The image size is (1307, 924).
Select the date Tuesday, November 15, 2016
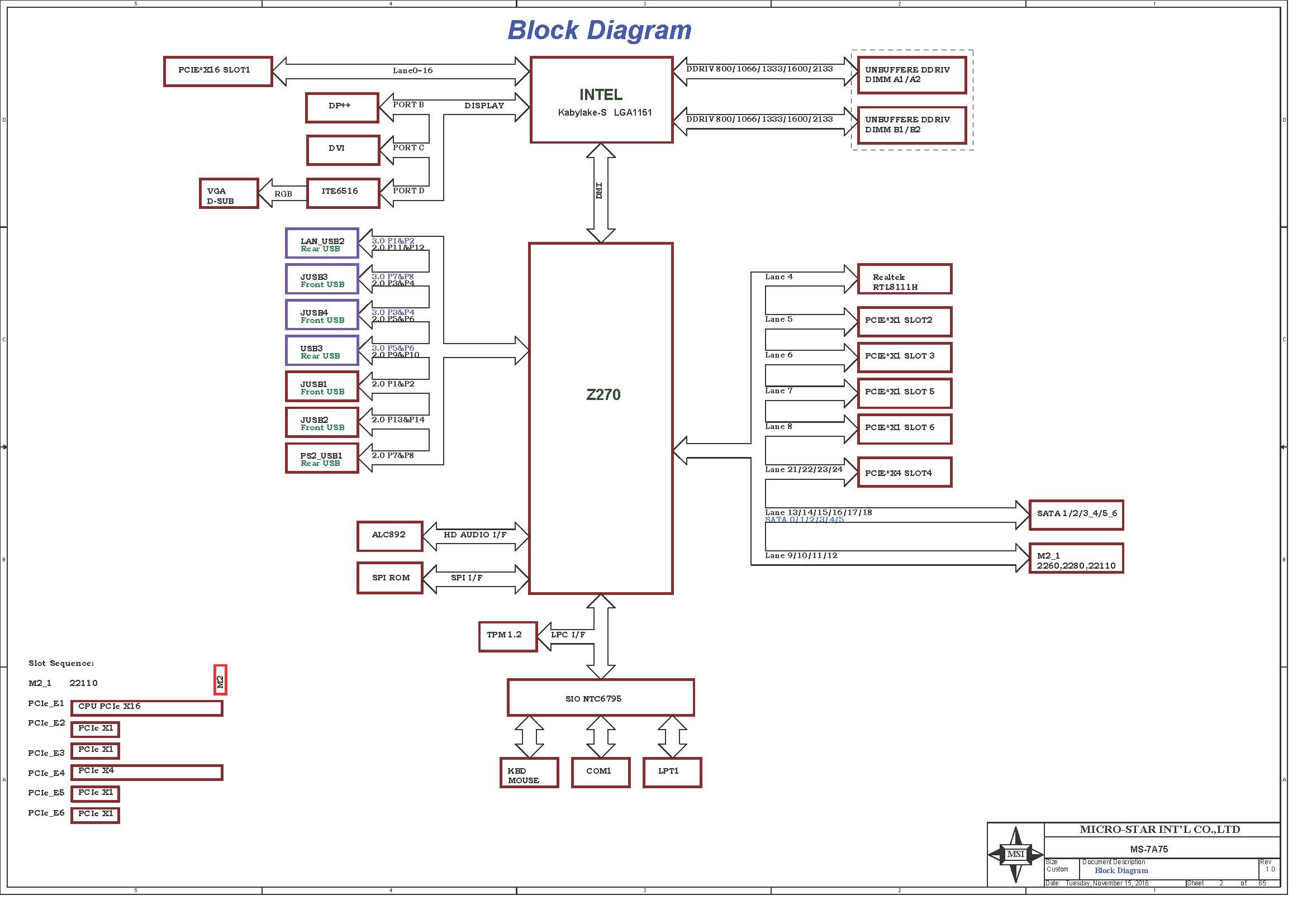1107,883
